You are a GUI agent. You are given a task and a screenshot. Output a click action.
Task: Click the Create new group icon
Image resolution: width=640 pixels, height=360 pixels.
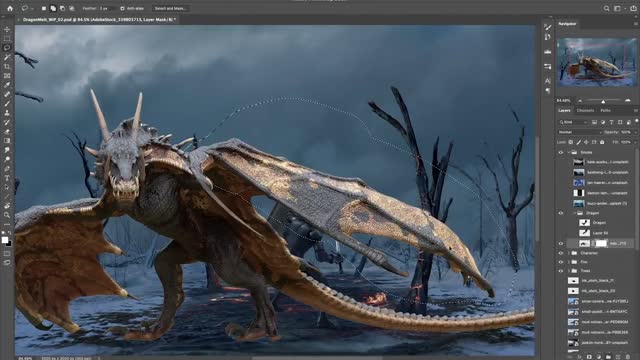point(608,357)
